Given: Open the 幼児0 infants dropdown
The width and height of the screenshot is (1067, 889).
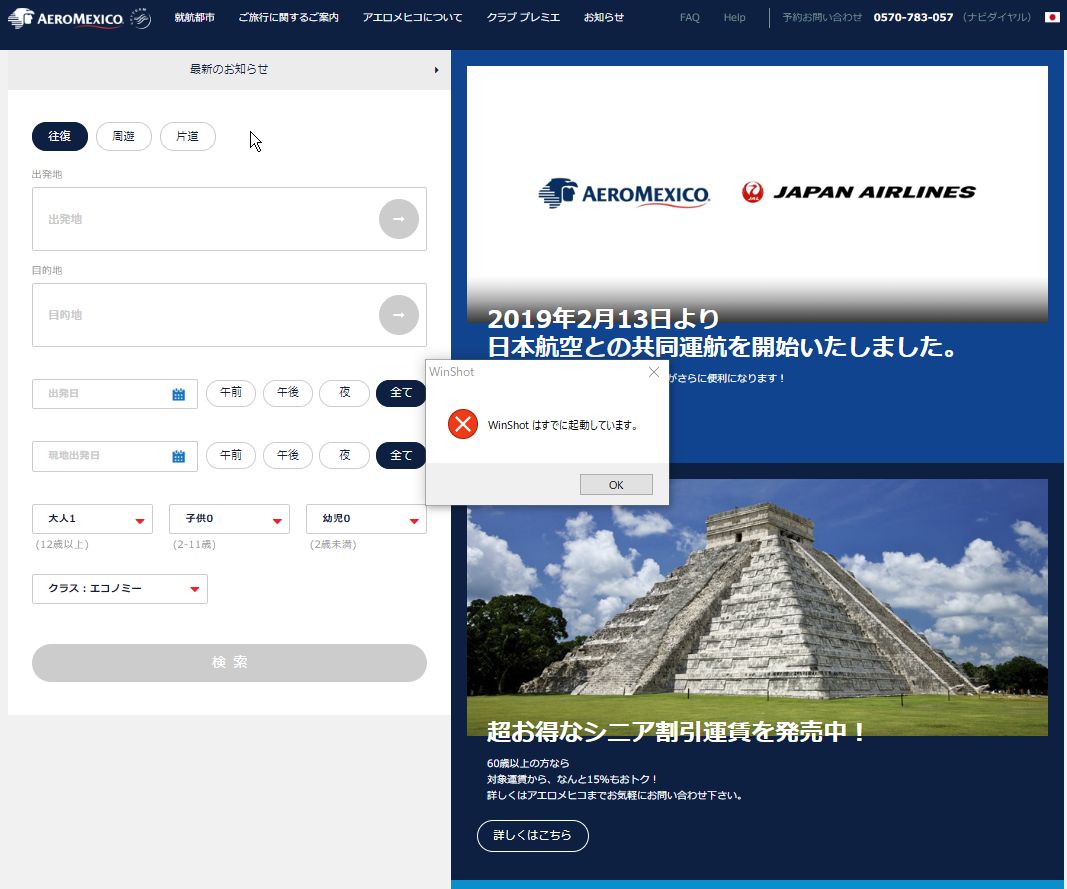Looking at the screenshot, I should (x=366, y=519).
